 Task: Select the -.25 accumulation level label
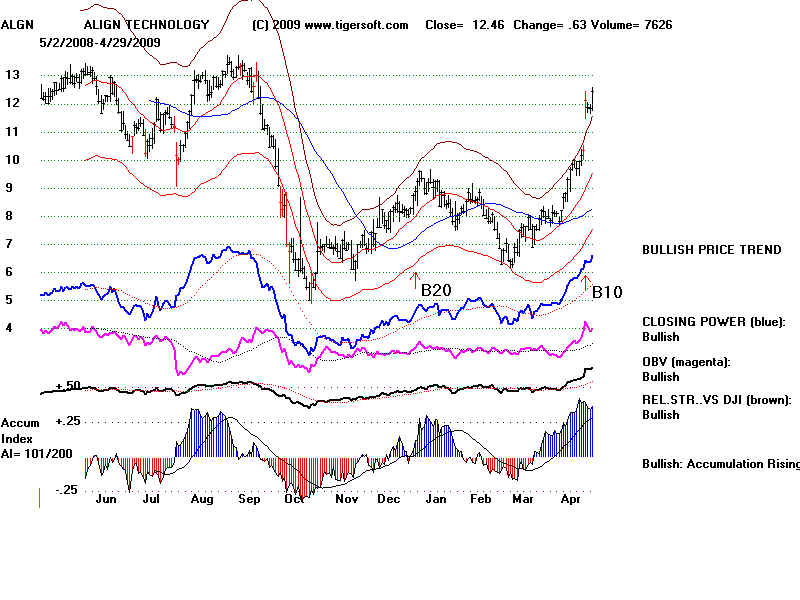tap(67, 490)
